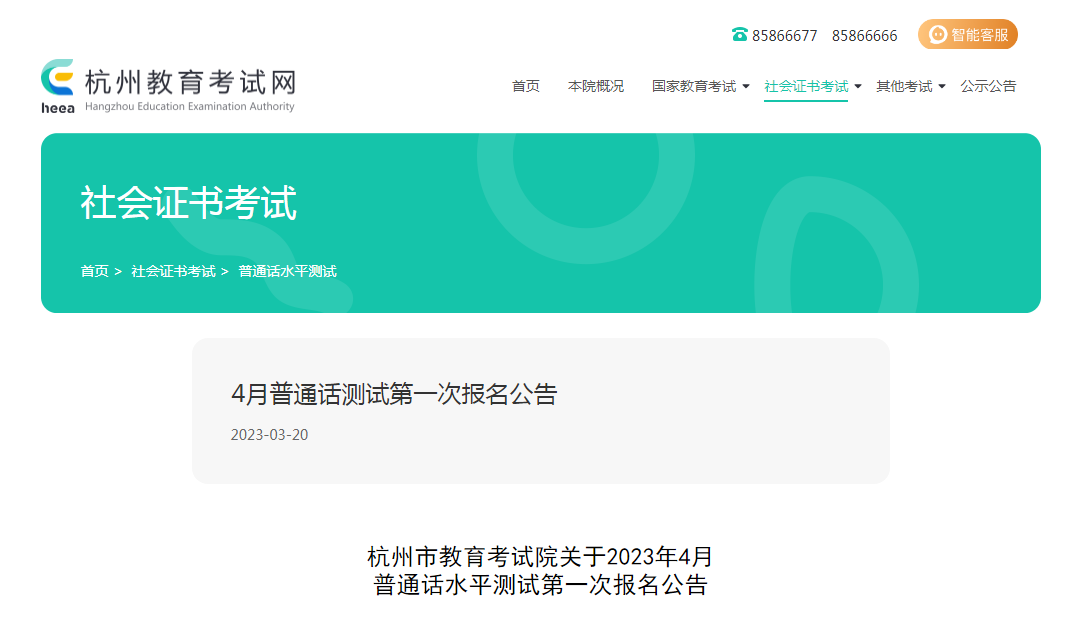Viewport: 1087px width, 624px height.
Task: Click the publication date 2023-03-20
Action: (269, 435)
